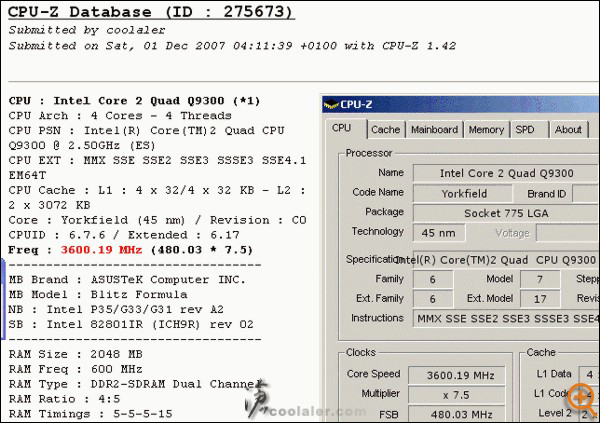The width and height of the screenshot is (600, 423).
Task: Click the bold 'CPU : Intel Core 2 Quad Q9300' line
Action: (x=134, y=101)
